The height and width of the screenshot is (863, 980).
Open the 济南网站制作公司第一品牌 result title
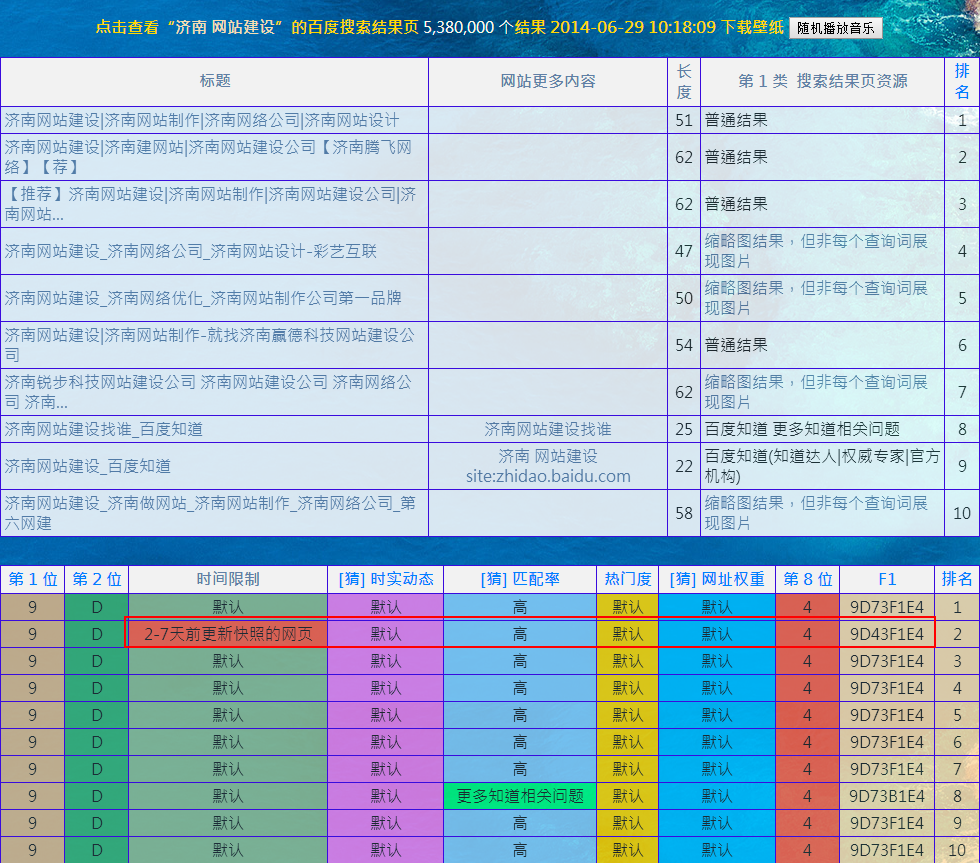click(202, 298)
